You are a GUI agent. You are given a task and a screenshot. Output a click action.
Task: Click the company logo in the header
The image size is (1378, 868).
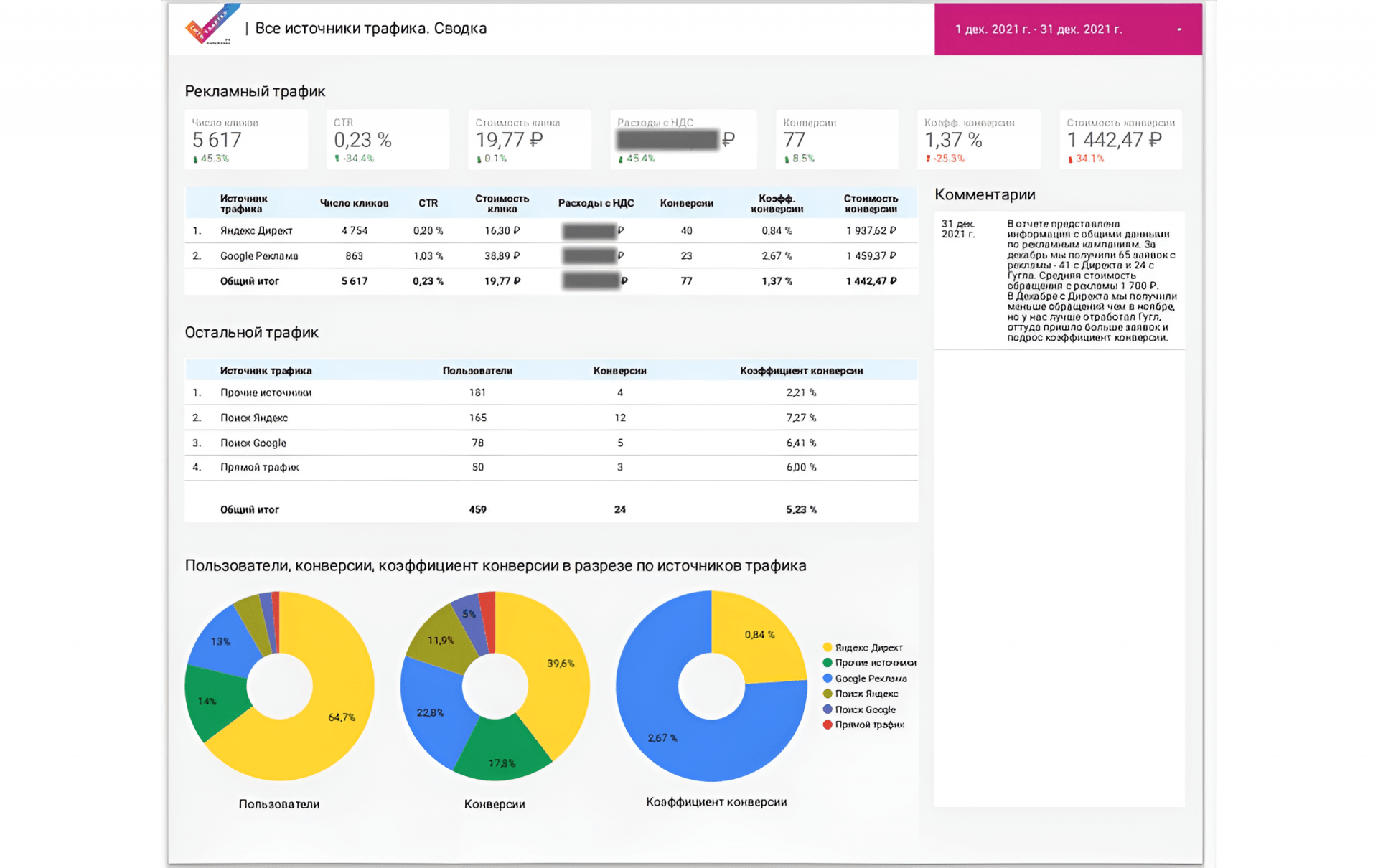pyautogui.click(x=209, y=27)
